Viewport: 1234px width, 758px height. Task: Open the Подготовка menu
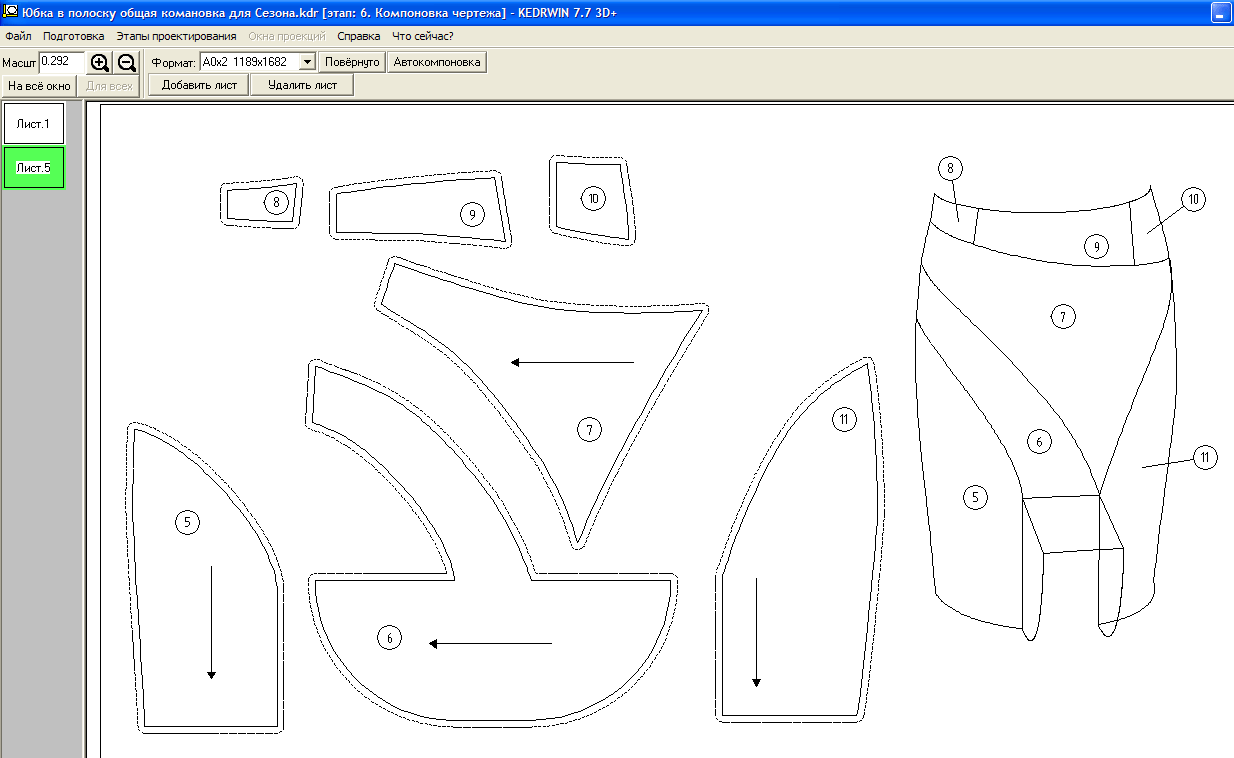point(73,36)
